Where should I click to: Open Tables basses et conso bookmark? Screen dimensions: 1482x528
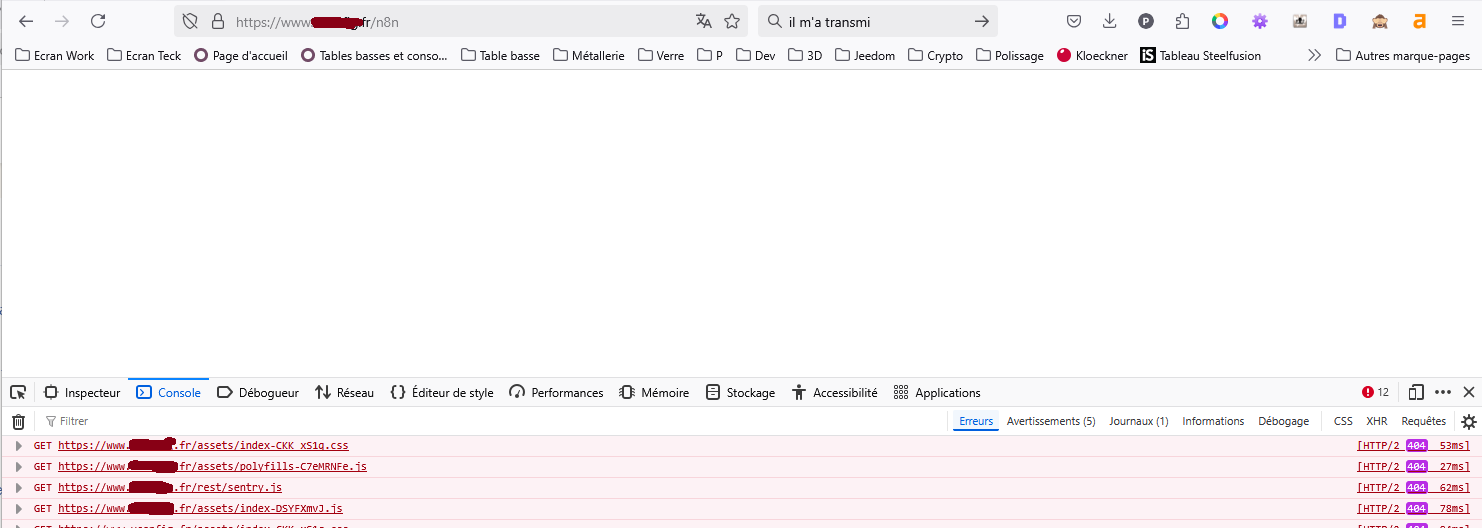tap(374, 56)
